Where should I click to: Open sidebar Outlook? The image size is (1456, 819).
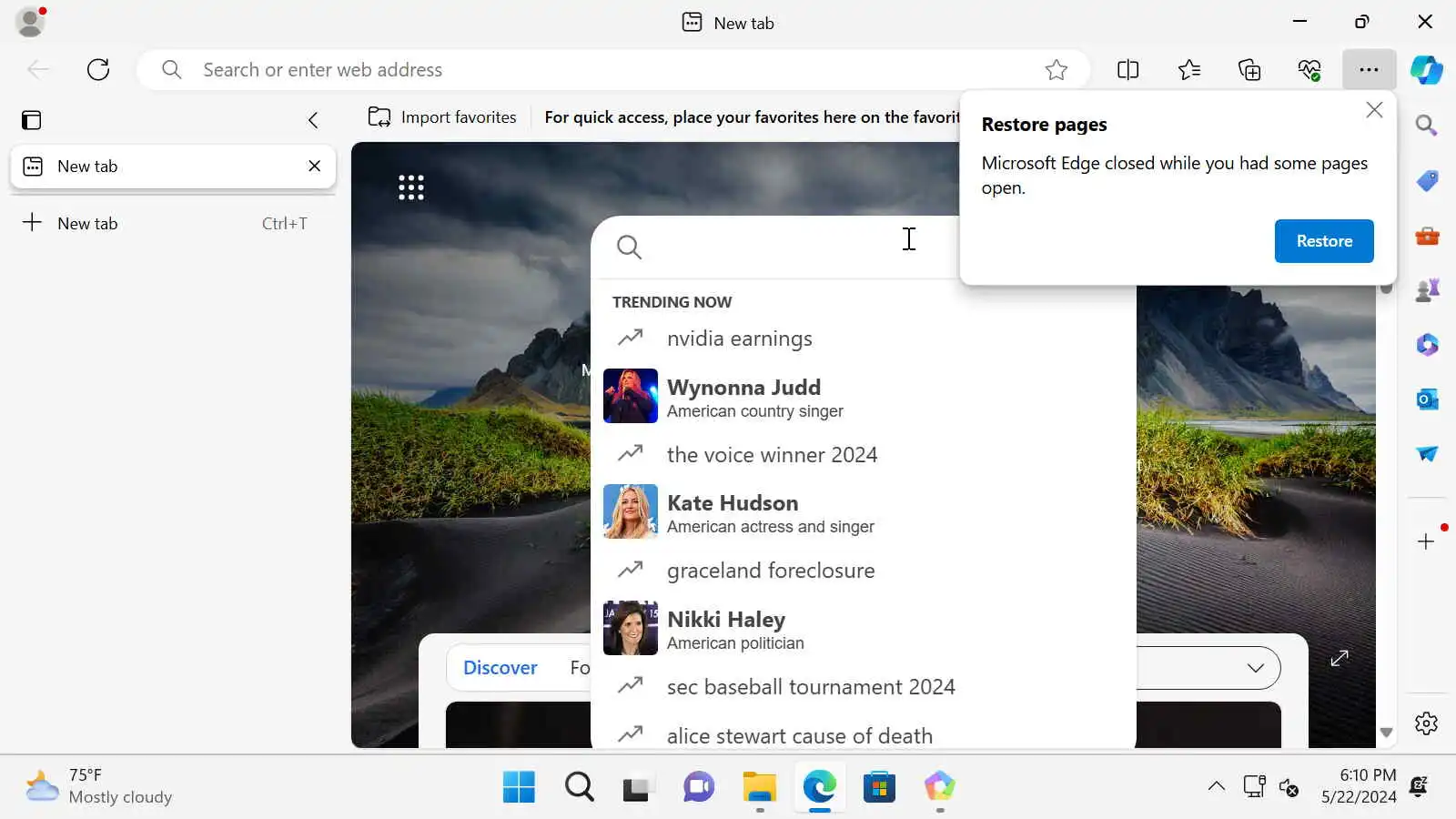click(1426, 399)
